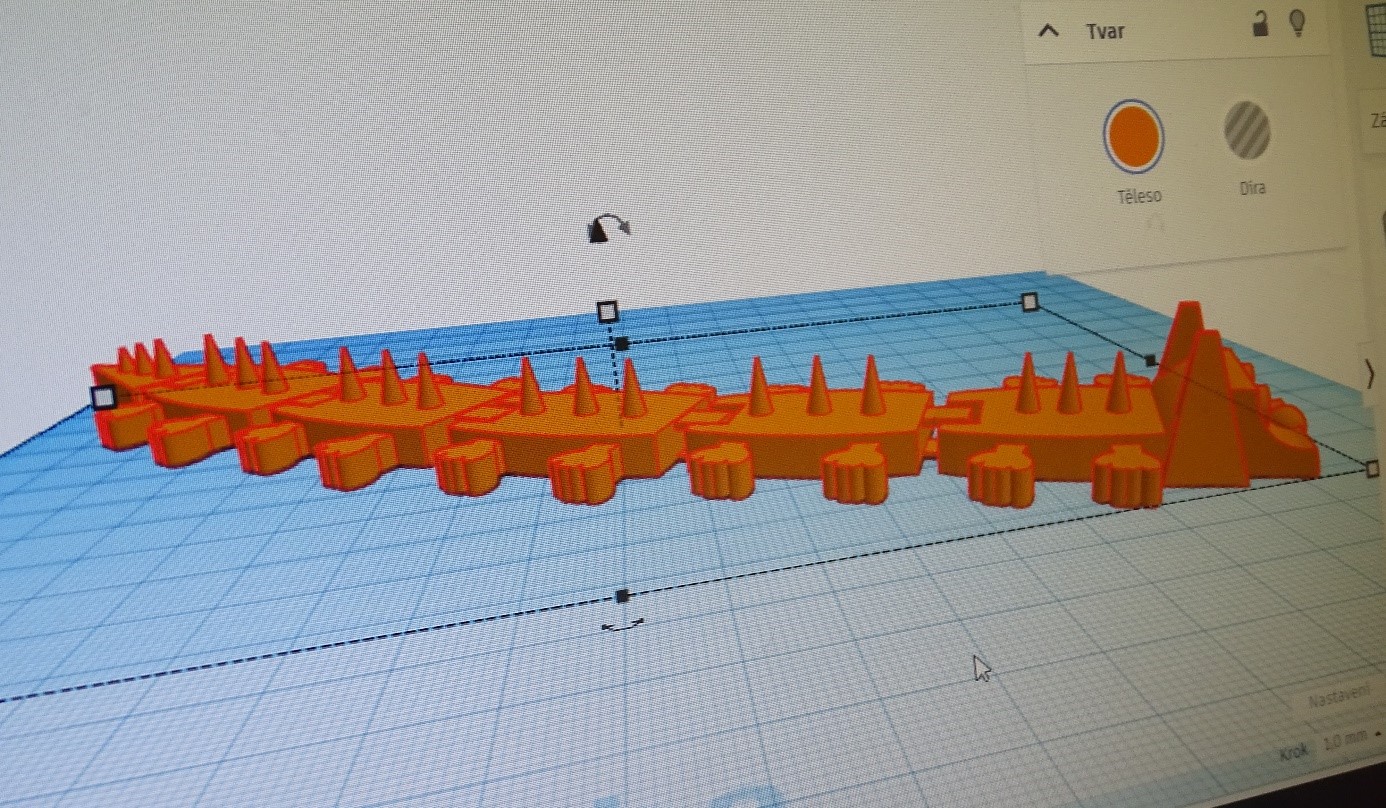The image size is (1386, 808).
Task: Click the midpoint handle on the front dimension line
Action: (x=622, y=595)
